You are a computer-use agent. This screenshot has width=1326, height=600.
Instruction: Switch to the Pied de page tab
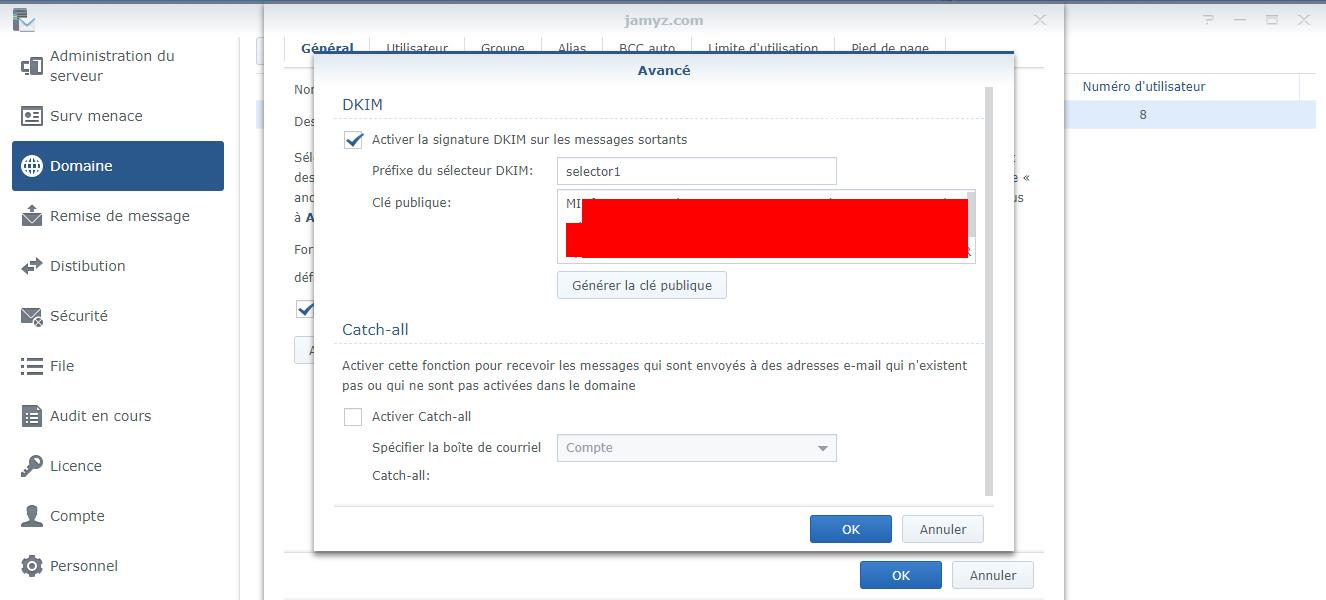(x=890, y=47)
